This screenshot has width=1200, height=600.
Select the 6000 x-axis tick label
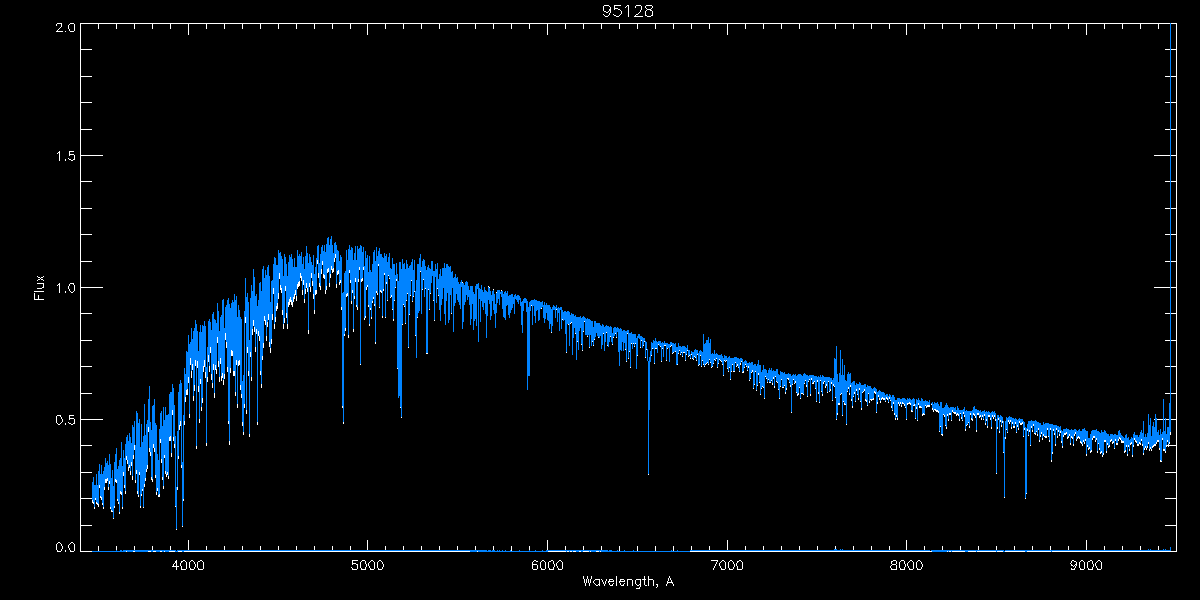547,564
